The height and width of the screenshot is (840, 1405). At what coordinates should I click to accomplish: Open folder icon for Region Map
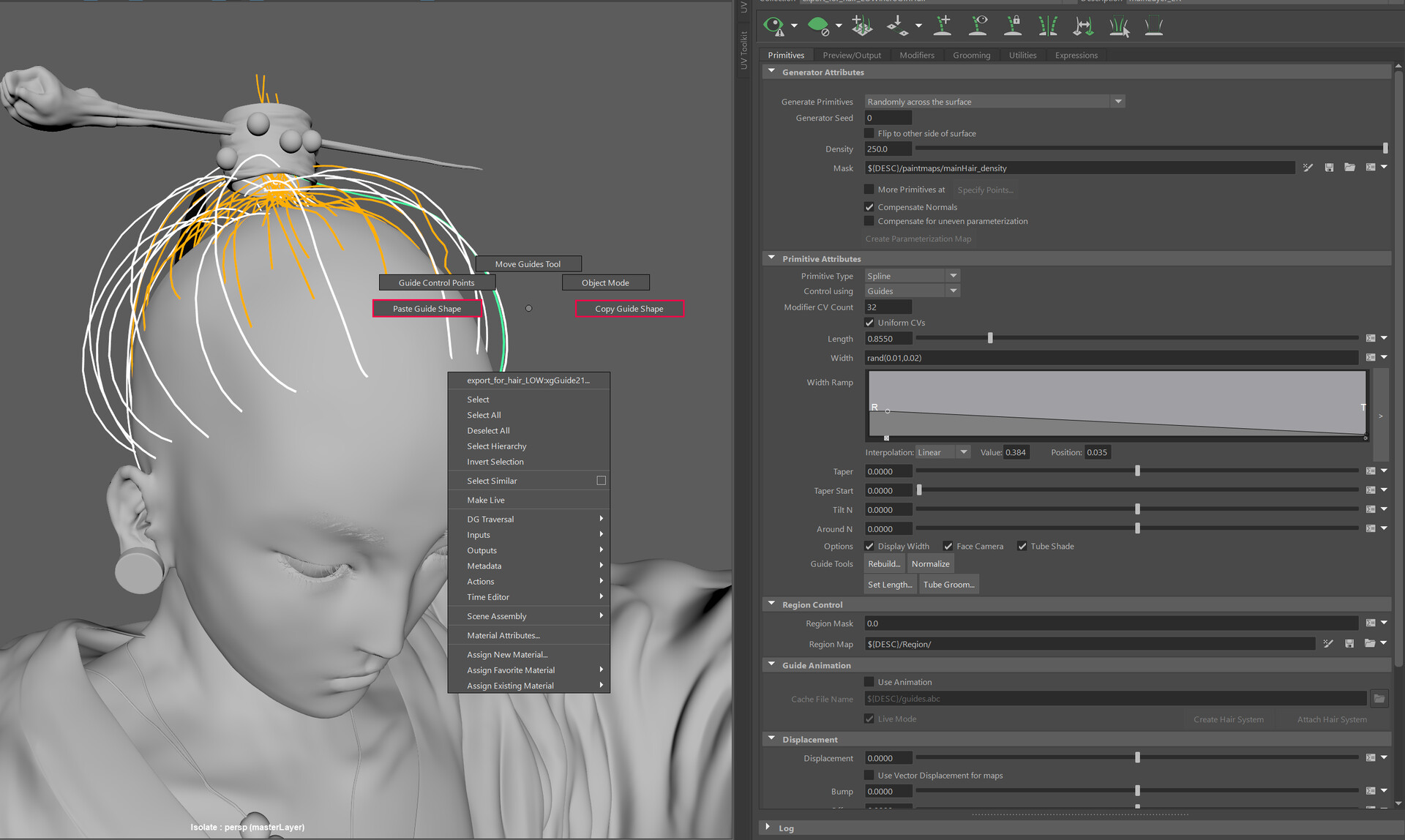(1369, 644)
